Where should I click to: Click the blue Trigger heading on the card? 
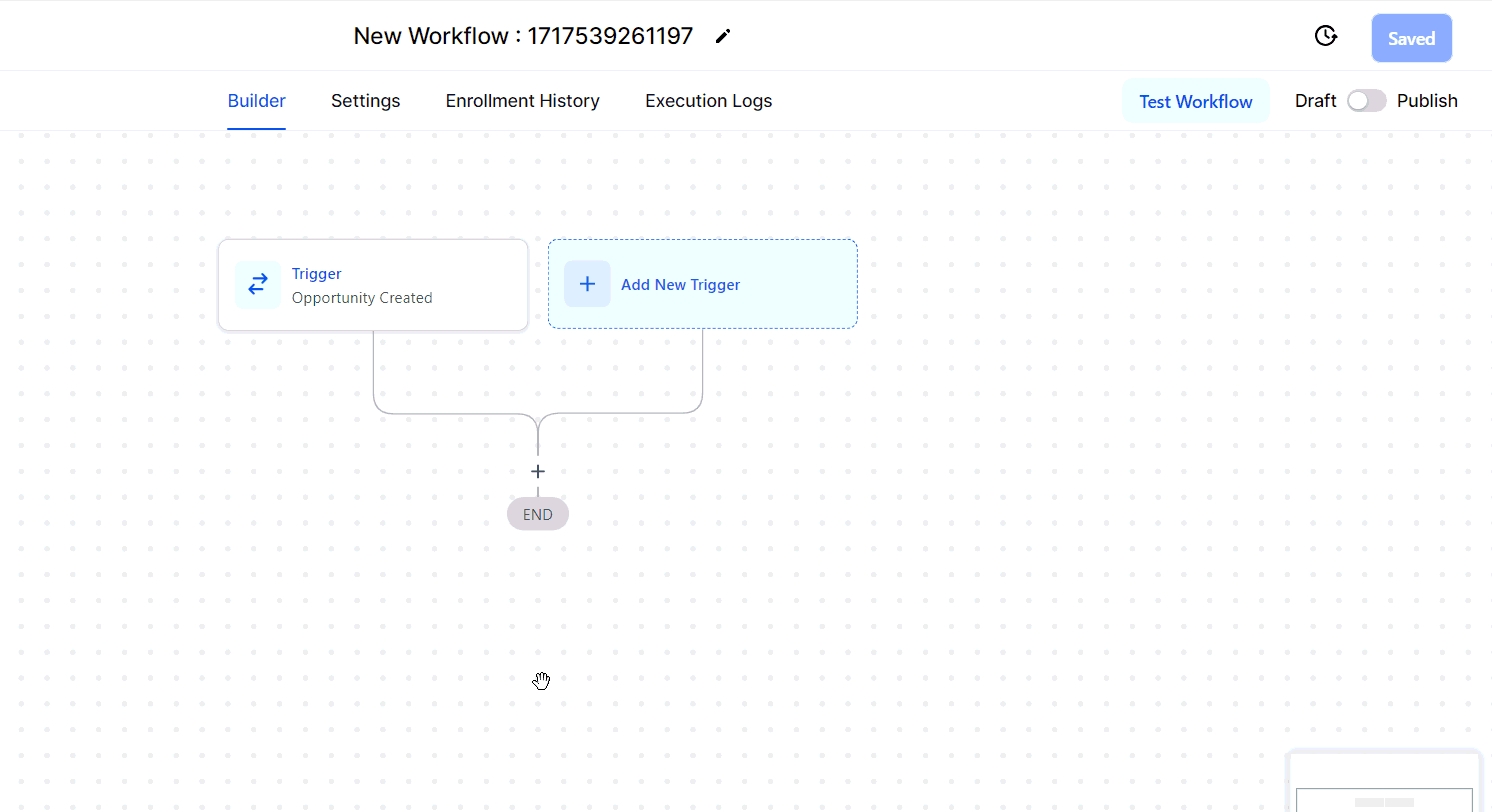316,274
